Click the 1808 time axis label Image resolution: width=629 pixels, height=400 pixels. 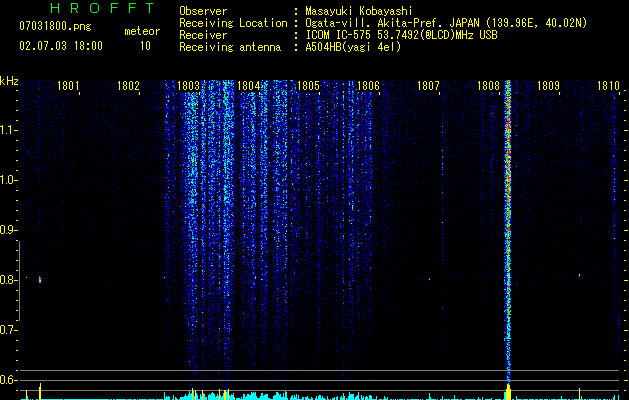(x=488, y=86)
